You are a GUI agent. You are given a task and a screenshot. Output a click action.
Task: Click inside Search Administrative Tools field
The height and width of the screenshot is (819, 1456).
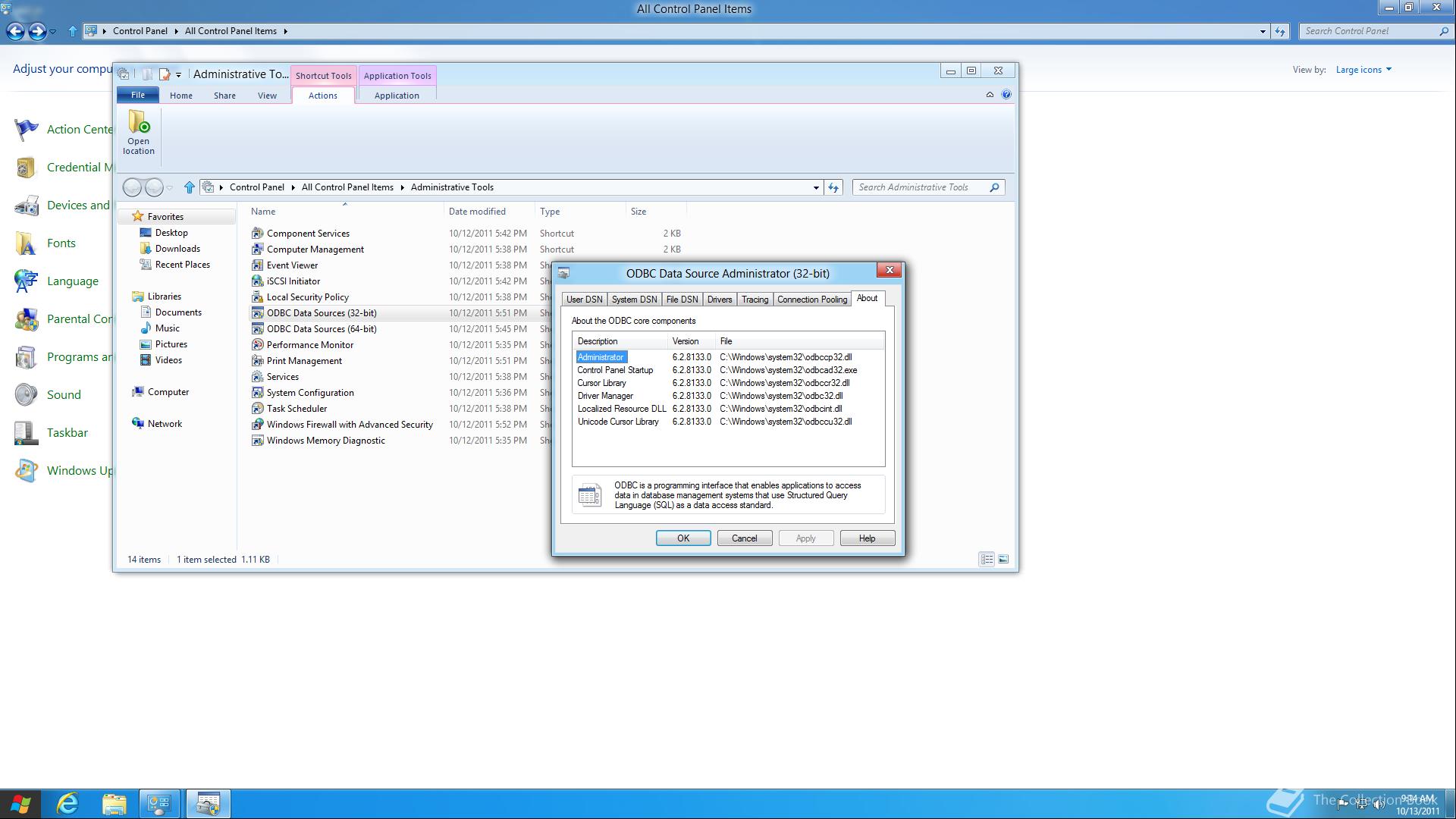pyautogui.click(x=921, y=187)
